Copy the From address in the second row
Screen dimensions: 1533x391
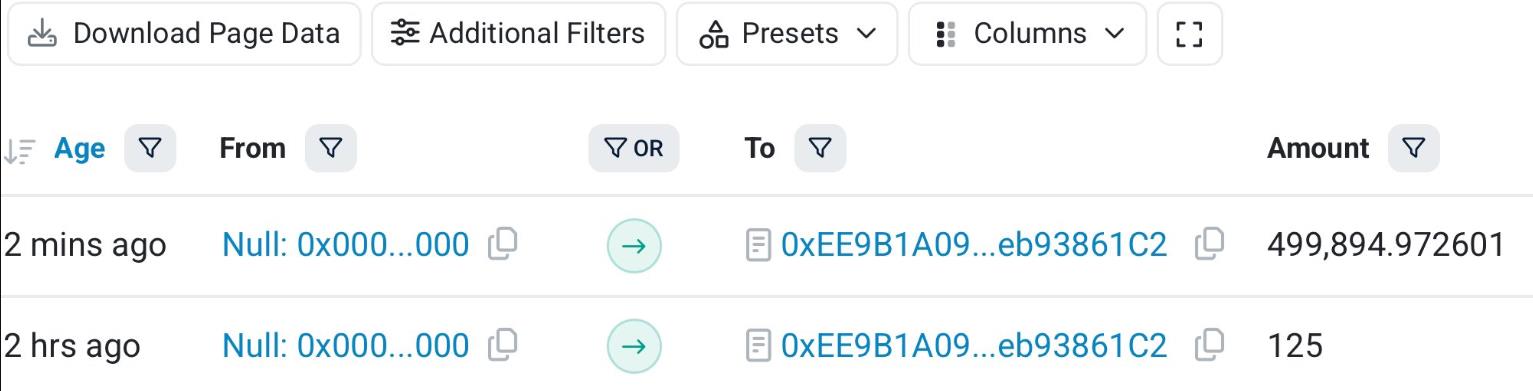click(x=502, y=345)
